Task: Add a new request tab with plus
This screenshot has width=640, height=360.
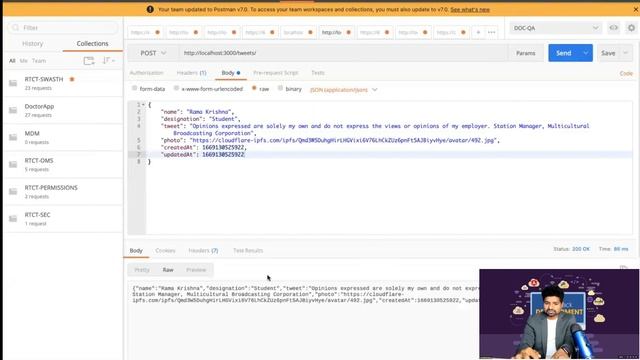Action: tap(478, 32)
